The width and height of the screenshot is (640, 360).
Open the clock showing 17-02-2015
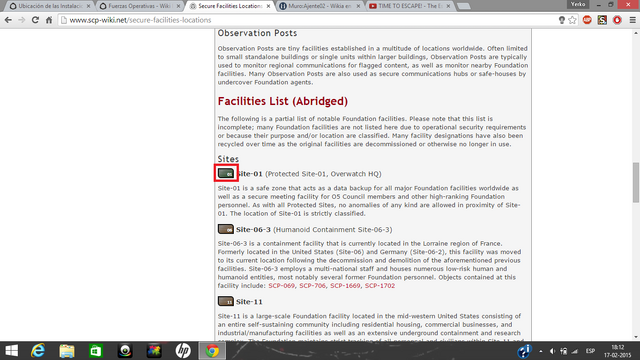618,351
